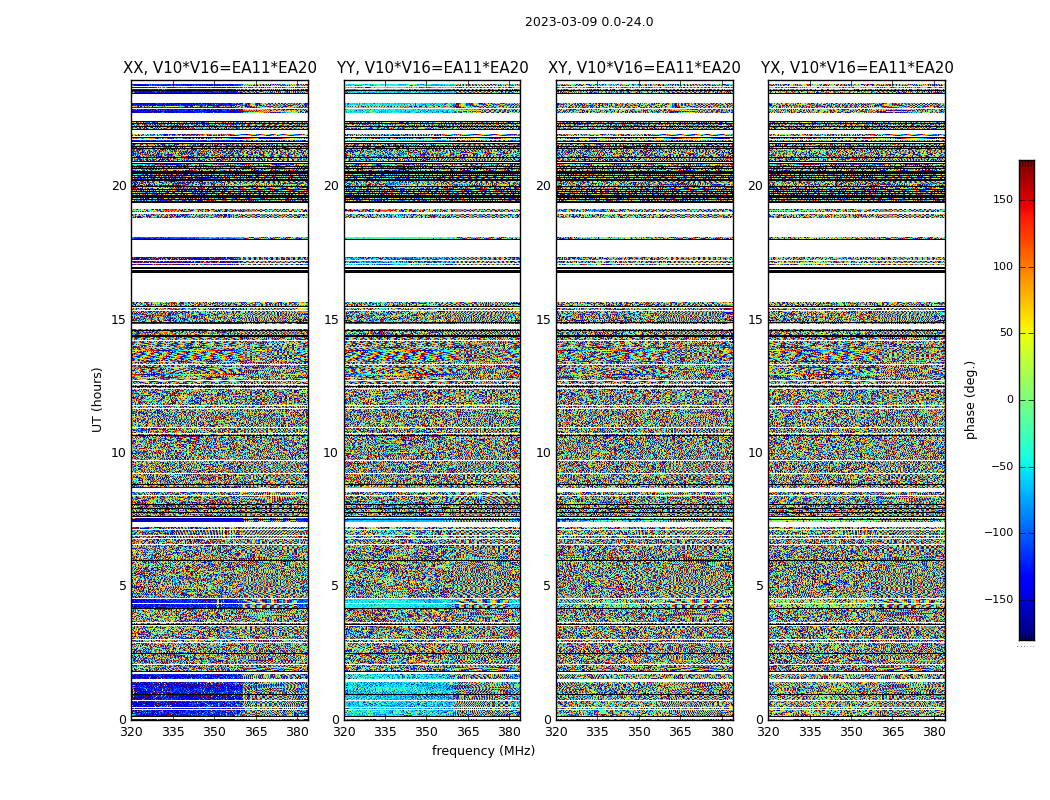Click the 335 MHz tick under XY plot
This screenshot has height=800, width=1050.
[x=597, y=732]
